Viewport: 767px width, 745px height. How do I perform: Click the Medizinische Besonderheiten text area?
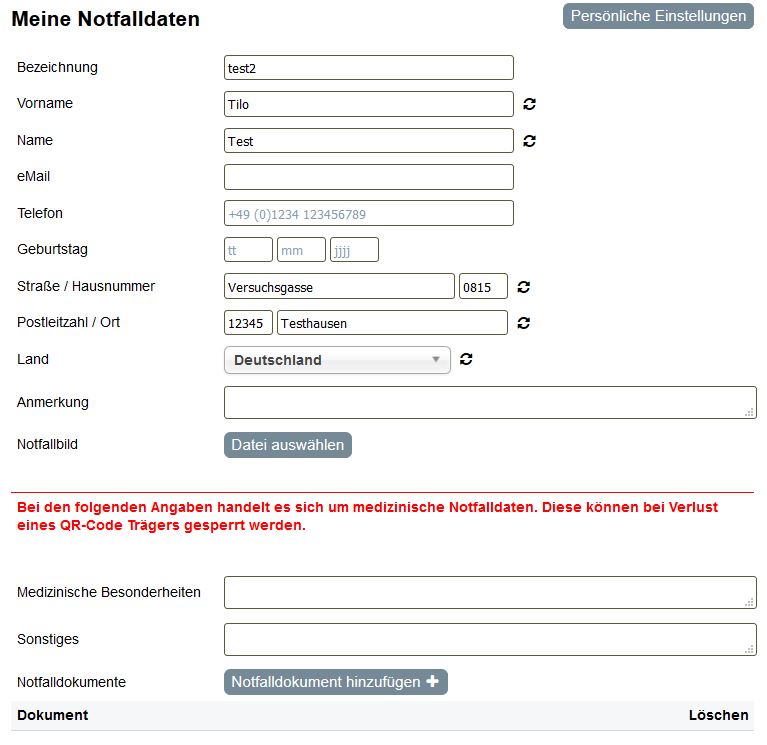[x=490, y=592]
